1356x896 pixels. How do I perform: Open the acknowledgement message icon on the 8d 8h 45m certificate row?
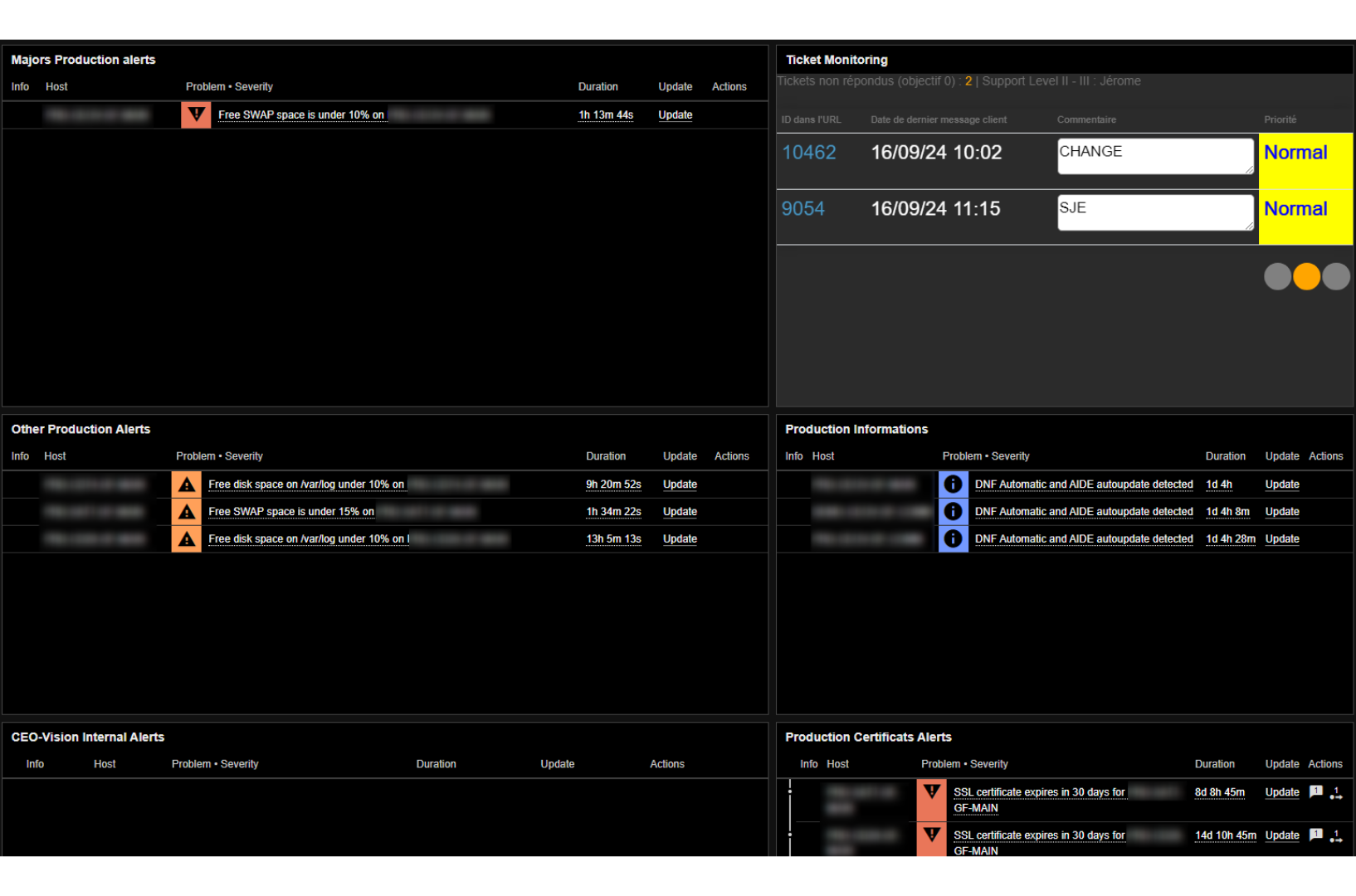[1315, 791]
